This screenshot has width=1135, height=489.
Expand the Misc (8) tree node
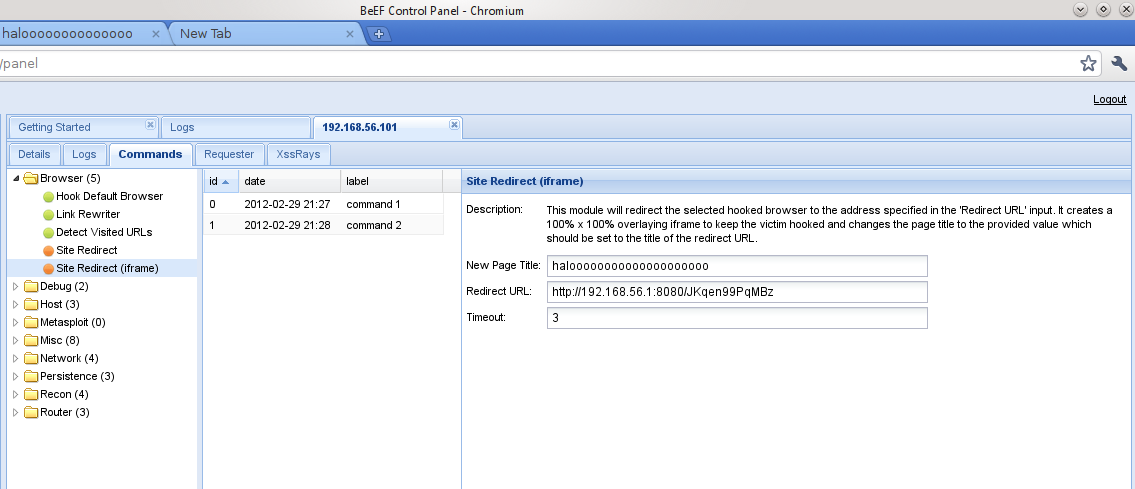tap(16, 341)
